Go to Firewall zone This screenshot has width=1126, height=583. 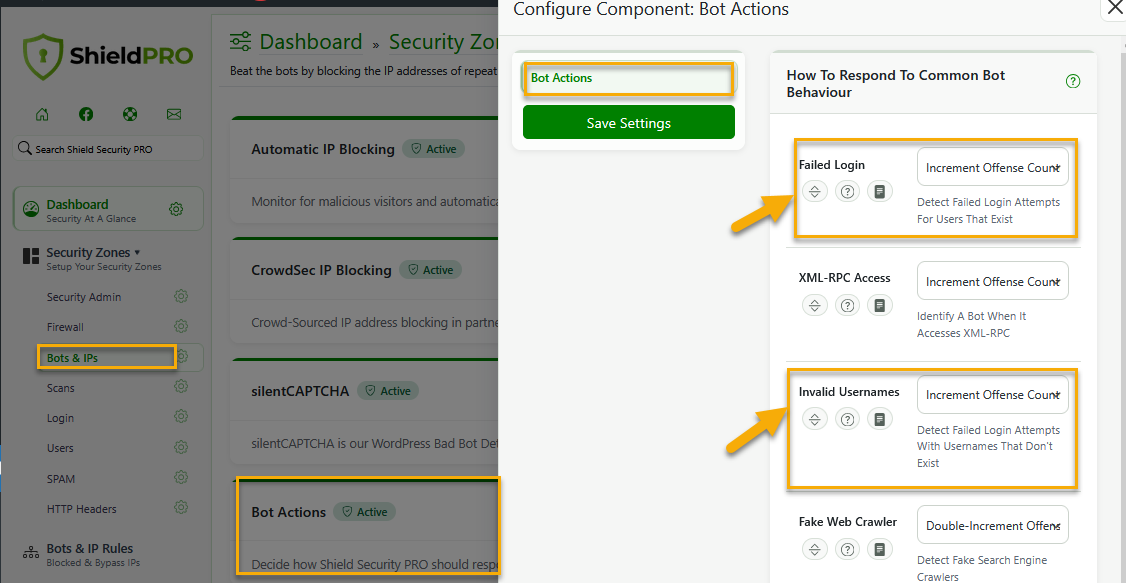coord(65,327)
